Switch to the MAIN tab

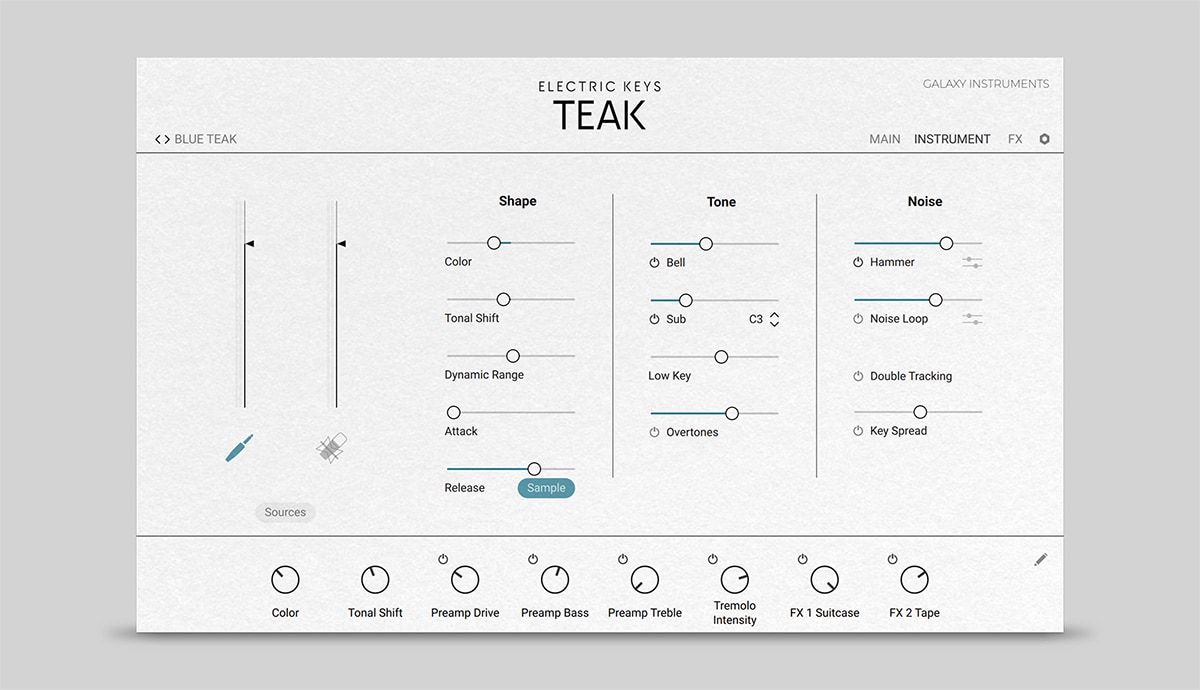[884, 139]
